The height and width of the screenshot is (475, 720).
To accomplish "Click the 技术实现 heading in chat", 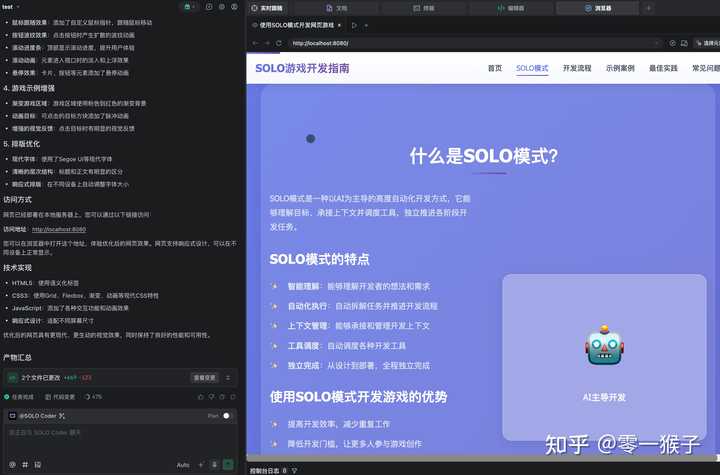I will [x=17, y=268].
